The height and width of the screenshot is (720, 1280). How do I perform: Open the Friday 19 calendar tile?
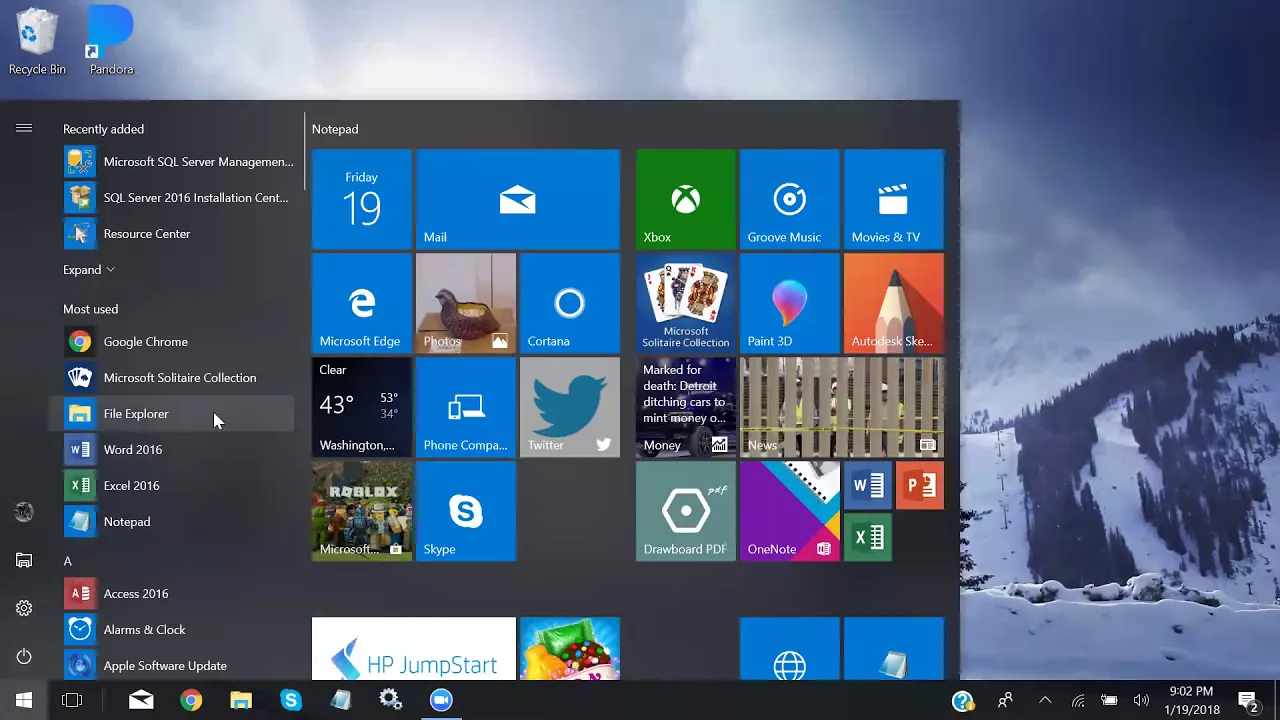click(x=362, y=199)
